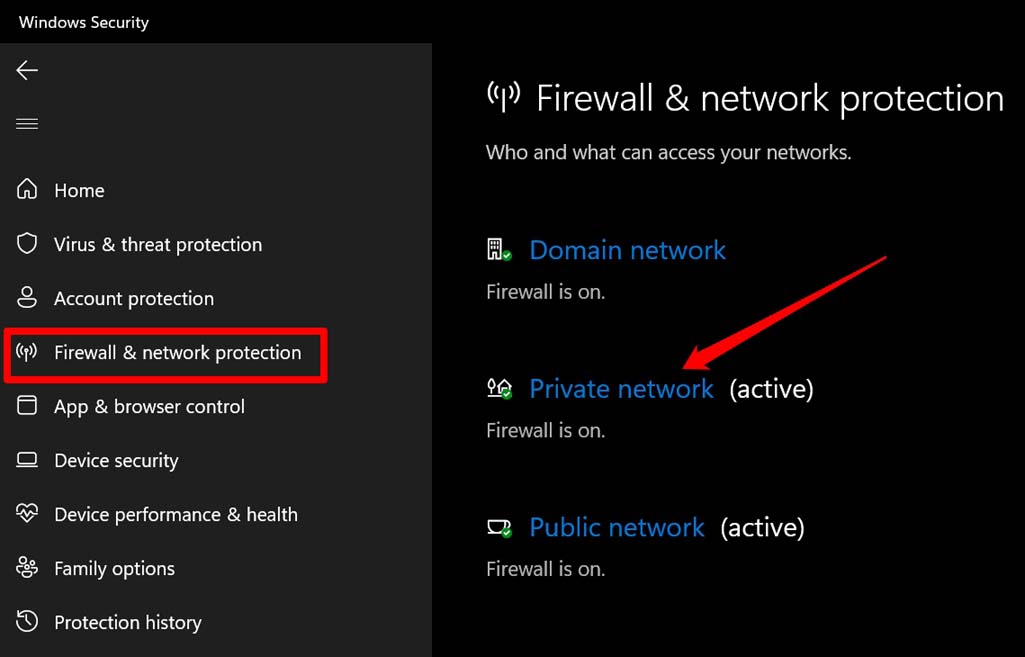Select the Firewall & network protection icon
Viewport: 1025px width, 657px height.
coord(26,352)
